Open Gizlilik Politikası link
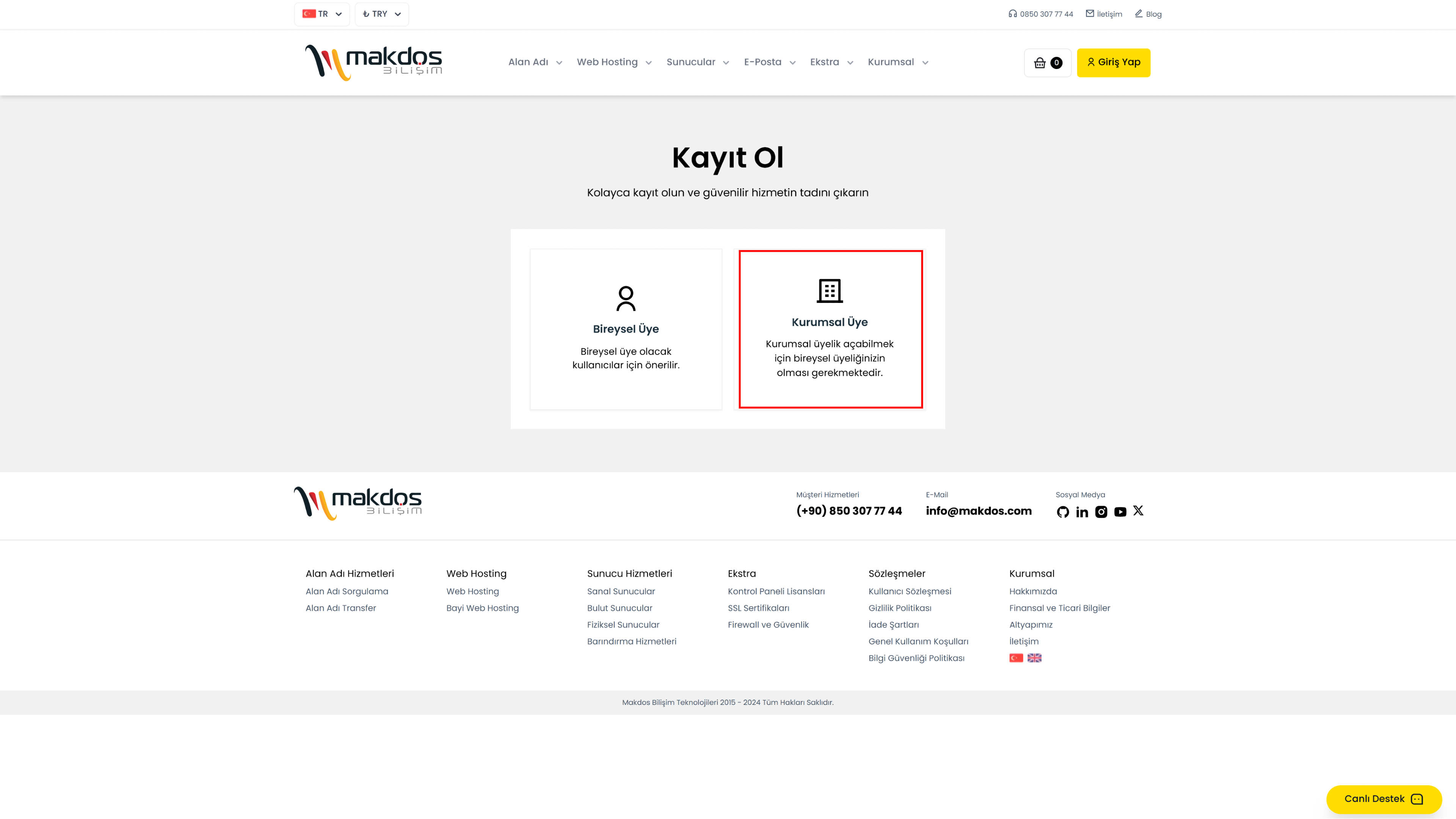 click(x=900, y=608)
